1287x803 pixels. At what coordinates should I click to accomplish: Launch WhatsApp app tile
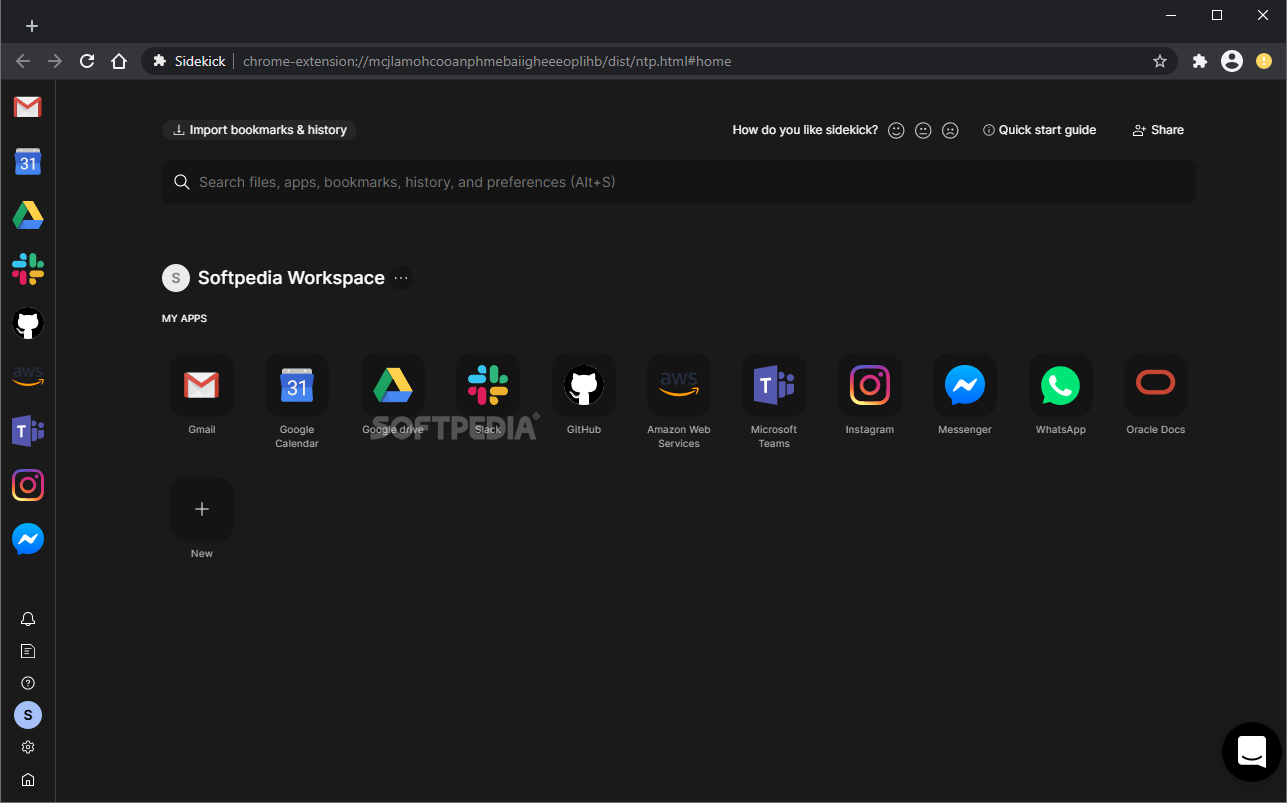(1061, 385)
